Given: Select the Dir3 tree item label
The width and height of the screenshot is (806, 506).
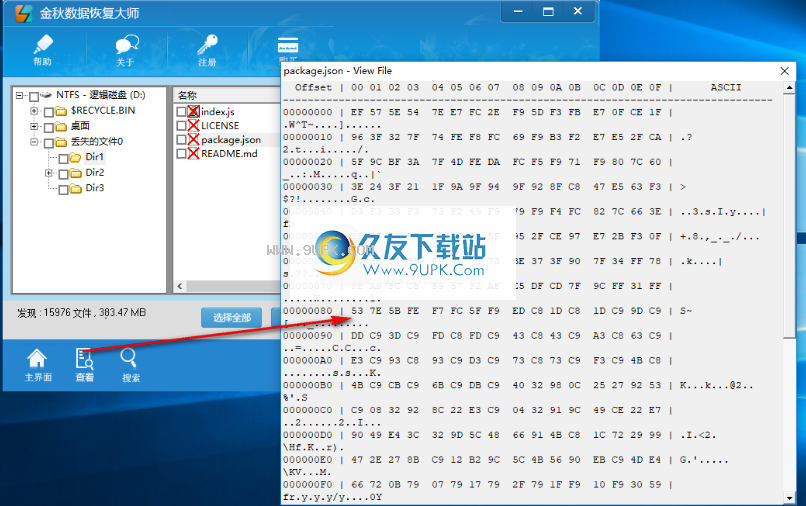Looking at the screenshot, I should tap(95, 188).
